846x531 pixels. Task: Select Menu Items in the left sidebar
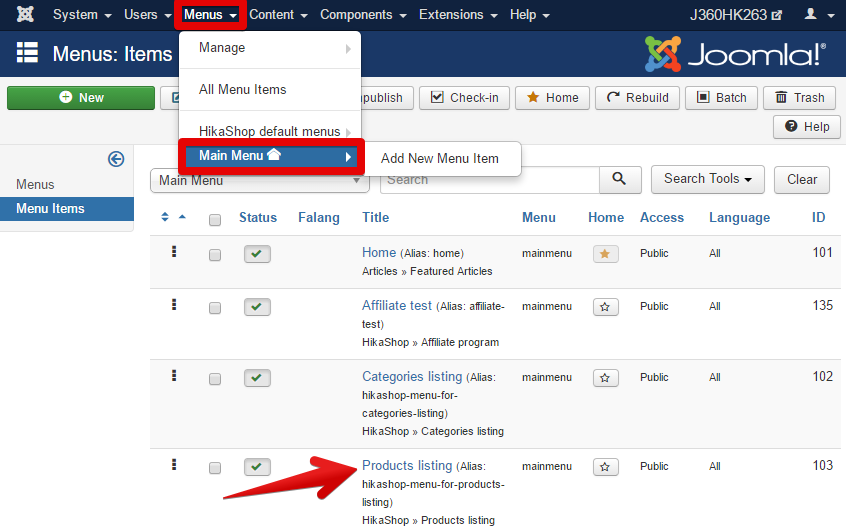(x=67, y=208)
